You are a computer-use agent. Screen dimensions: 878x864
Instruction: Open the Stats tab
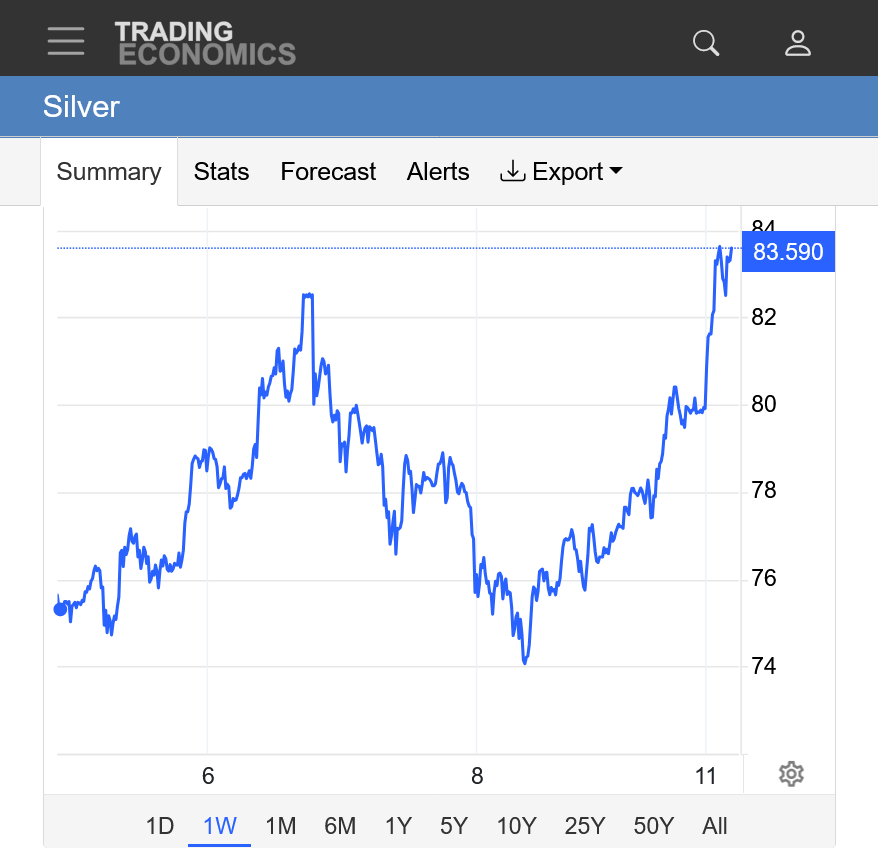point(221,172)
